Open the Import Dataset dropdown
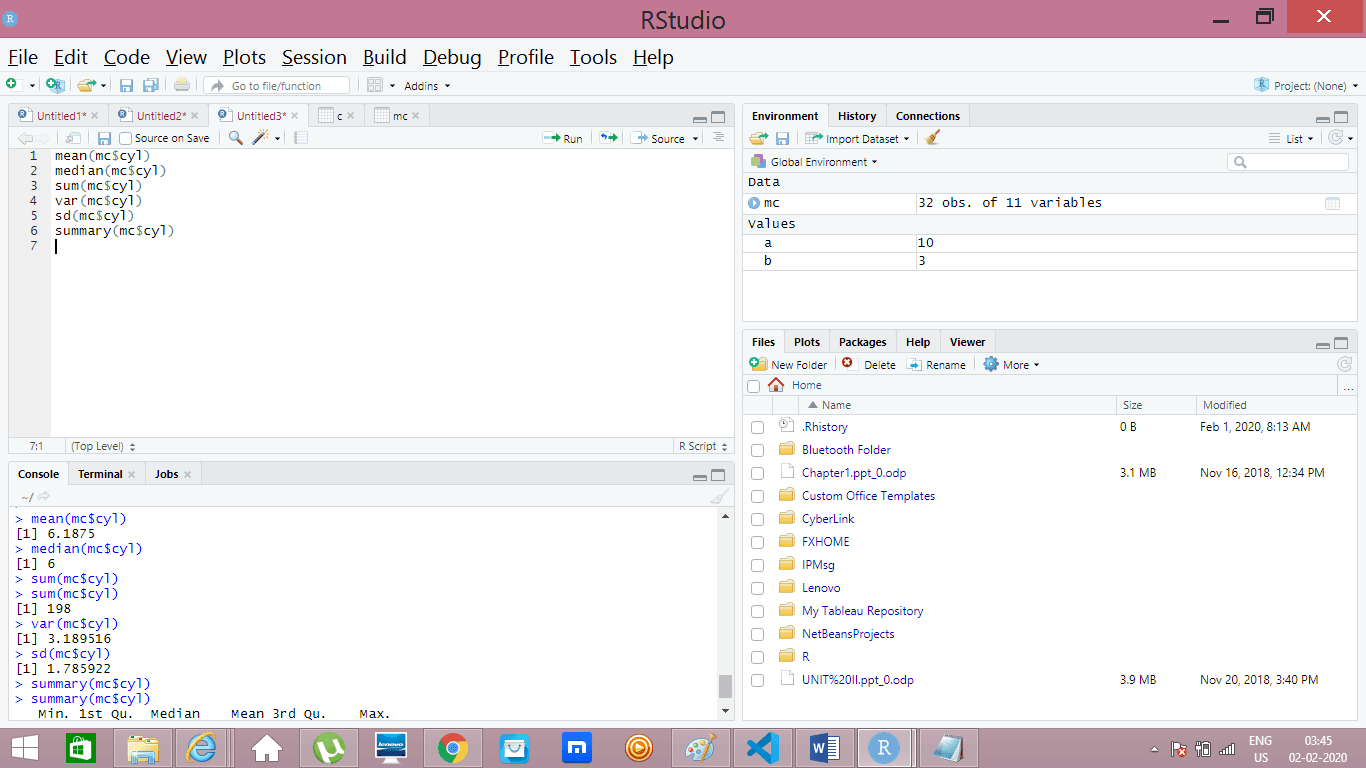This screenshot has height=768, width=1366. point(866,139)
